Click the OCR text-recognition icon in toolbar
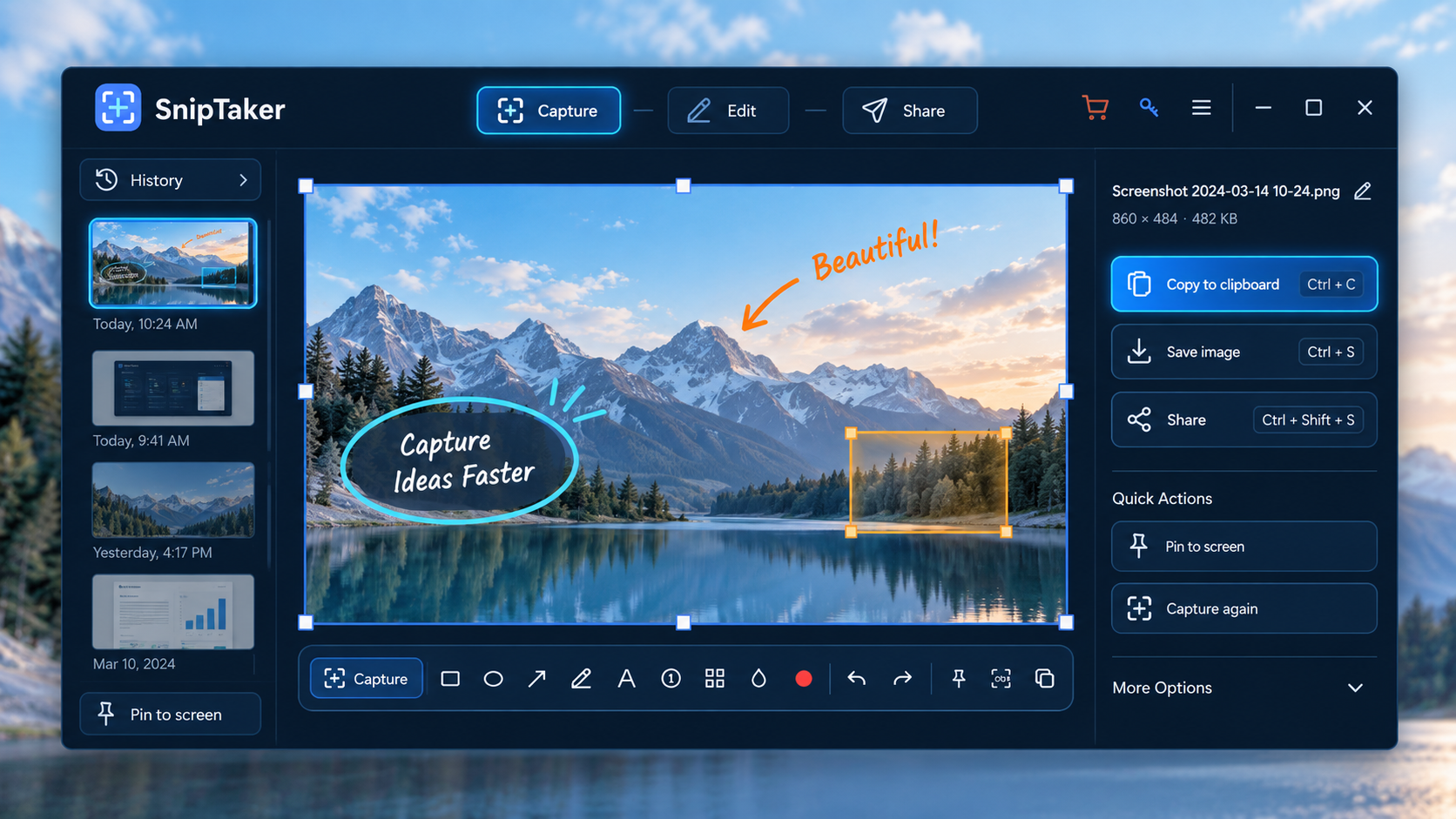This screenshot has height=819, width=1456. coord(1001,679)
